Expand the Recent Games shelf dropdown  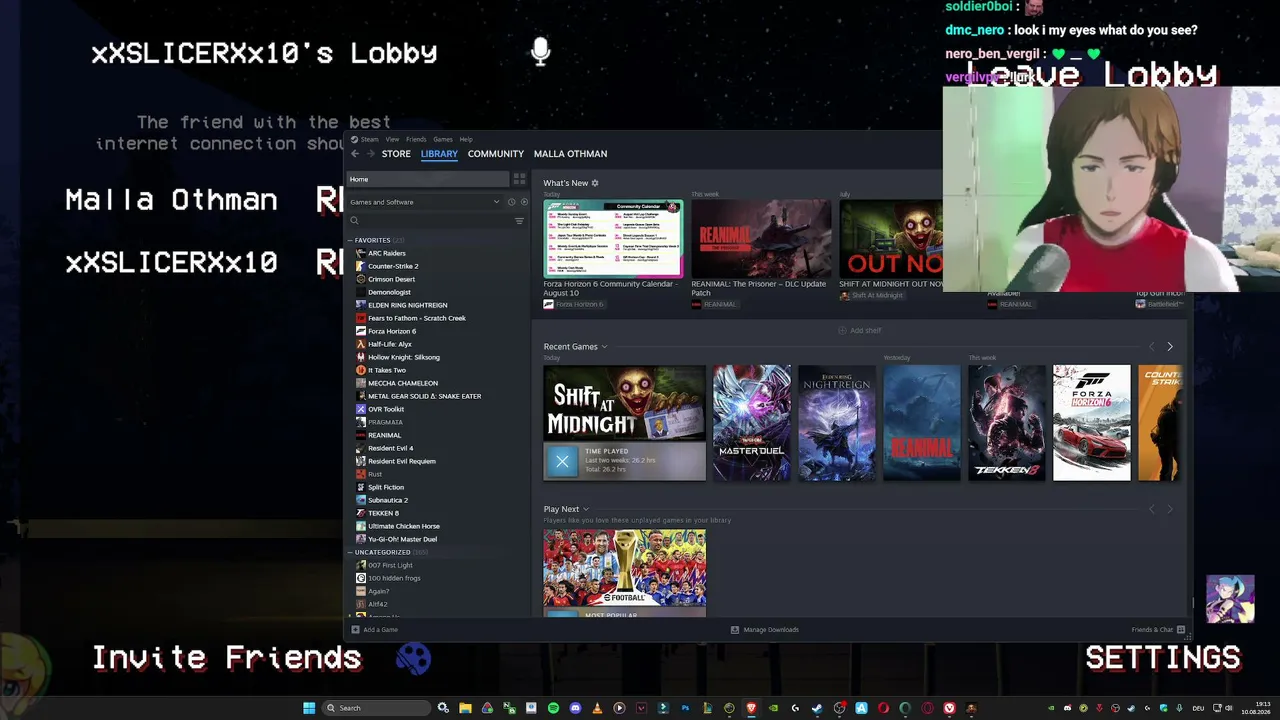tap(604, 347)
